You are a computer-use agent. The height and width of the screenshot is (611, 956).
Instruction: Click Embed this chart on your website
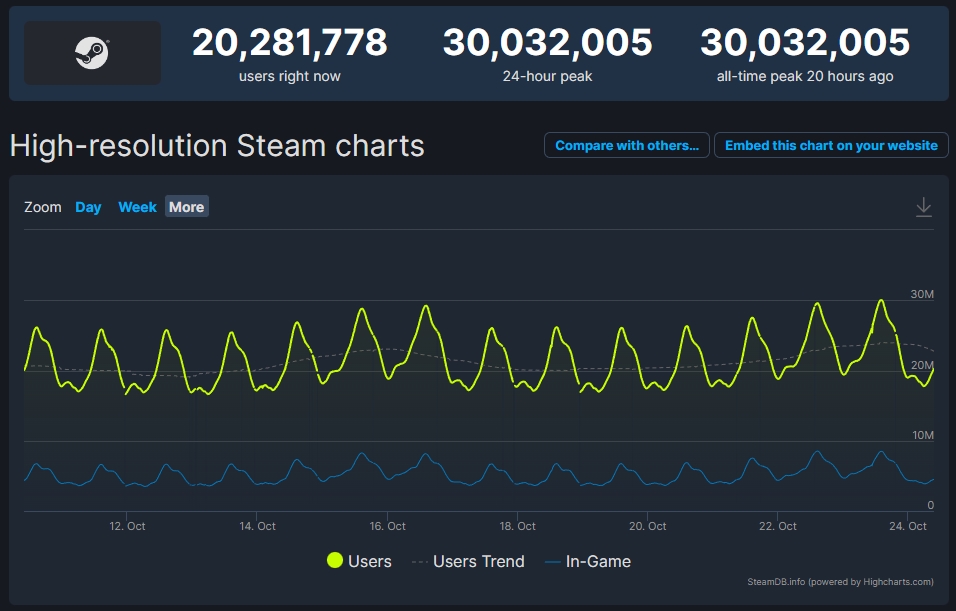831,145
